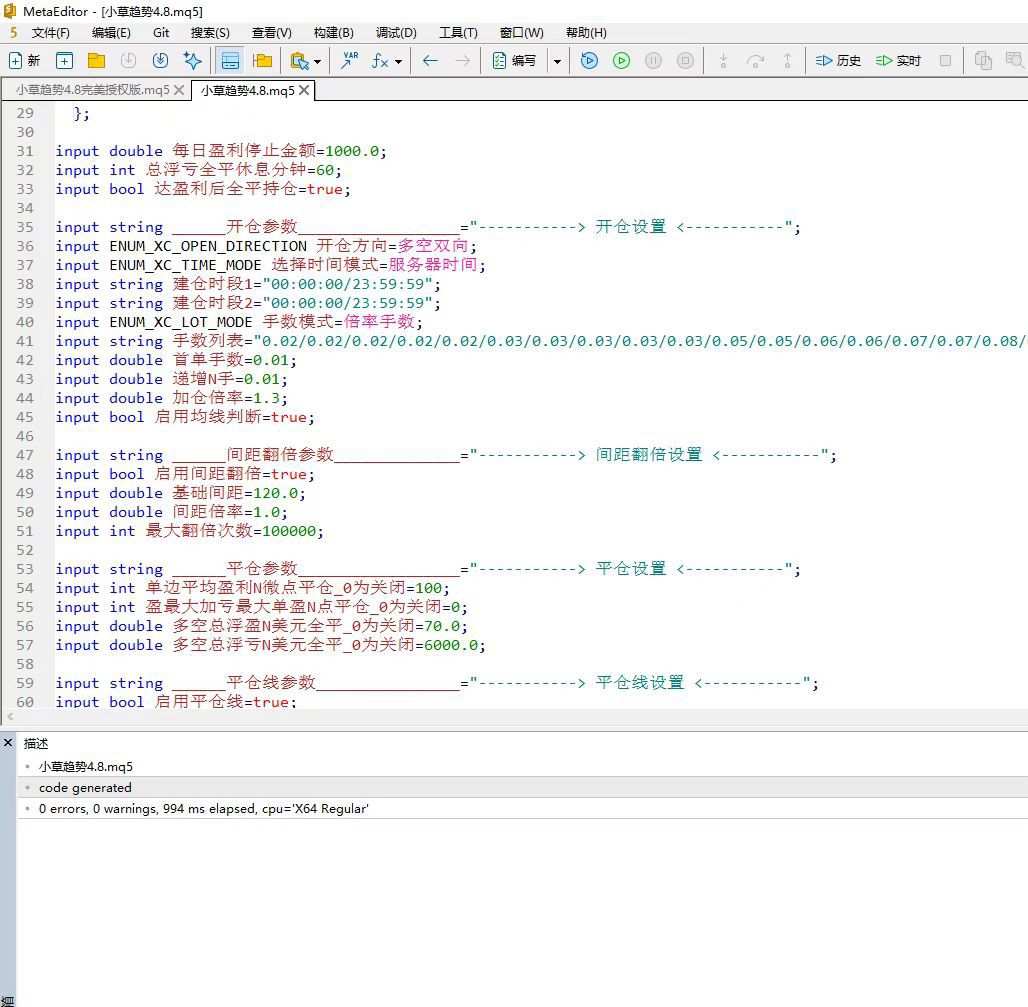The width and height of the screenshot is (1028, 1007).
Task: Click the new window toolbar icon
Action: 64,61
